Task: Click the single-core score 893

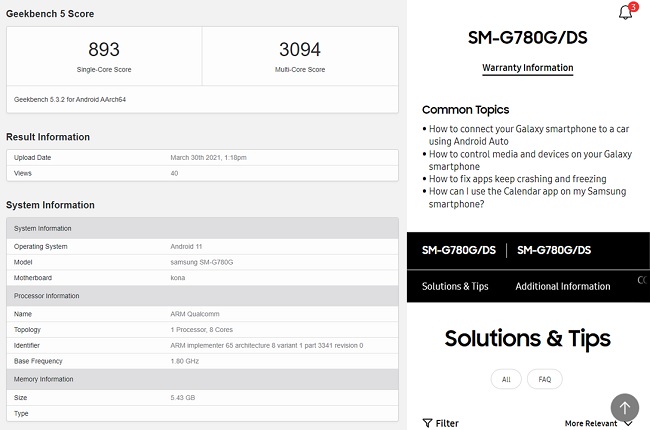Action: pyautogui.click(x=104, y=49)
